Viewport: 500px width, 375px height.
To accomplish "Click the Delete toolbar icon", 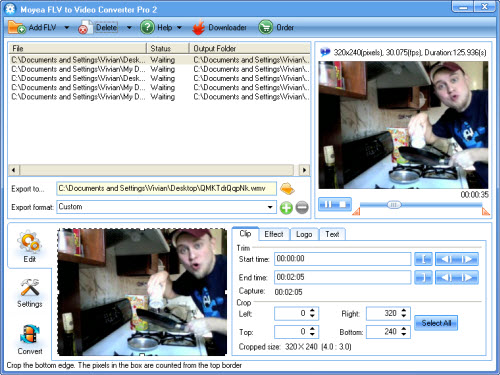I will point(83,28).
